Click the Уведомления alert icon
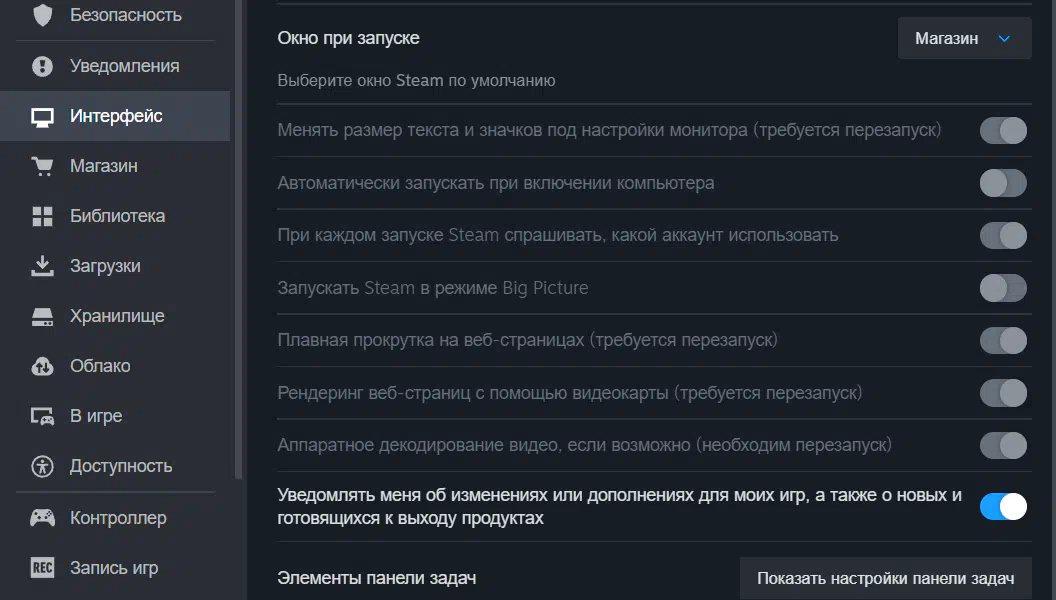1056x600 pixels. (x=42, y=66)
